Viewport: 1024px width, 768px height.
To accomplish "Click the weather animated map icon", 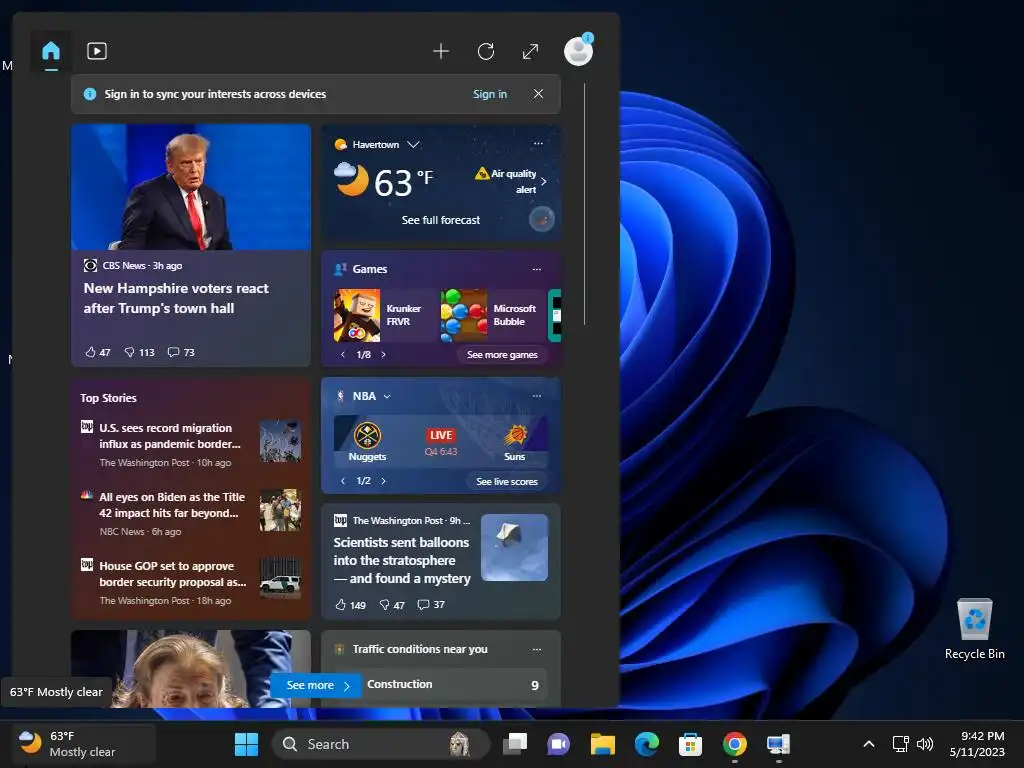I will coord(541,219).
